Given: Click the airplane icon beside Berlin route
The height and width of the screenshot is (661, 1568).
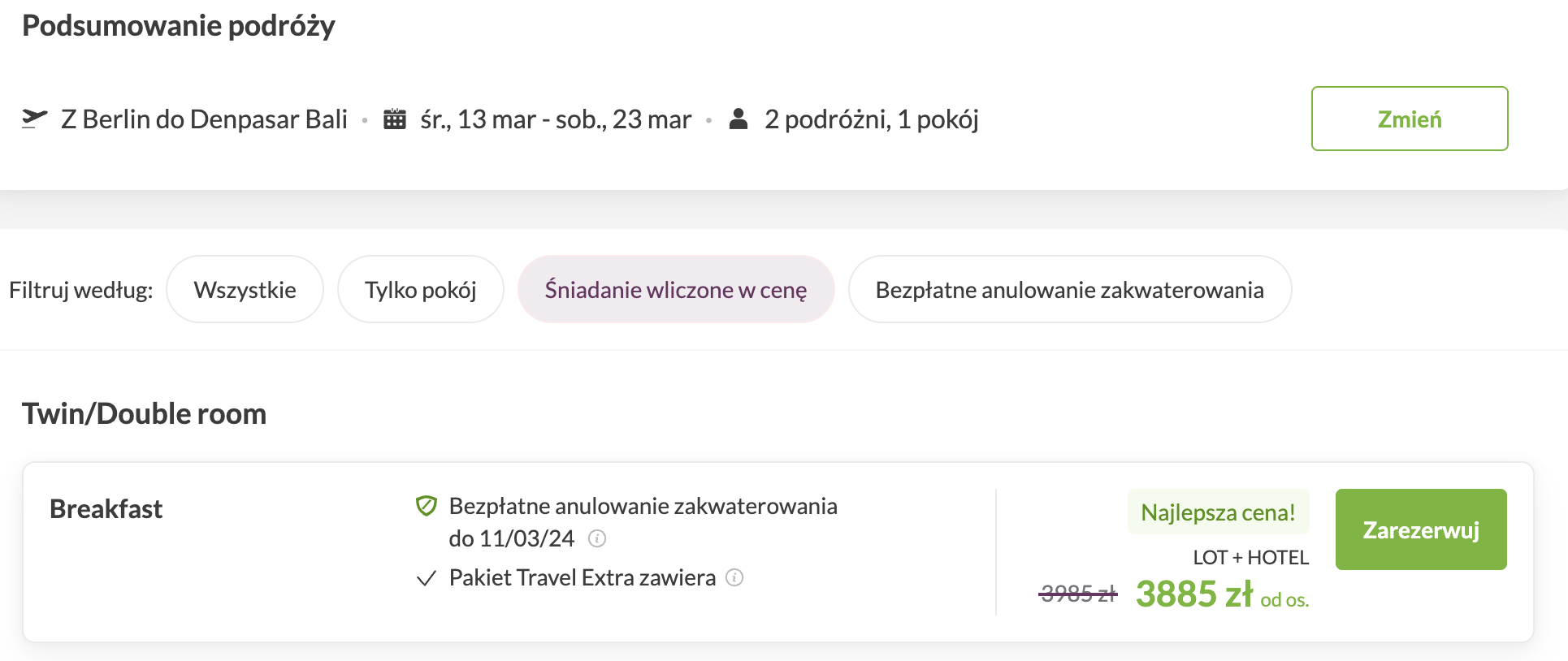Looking at the screenshot, I should coord(34,119).
